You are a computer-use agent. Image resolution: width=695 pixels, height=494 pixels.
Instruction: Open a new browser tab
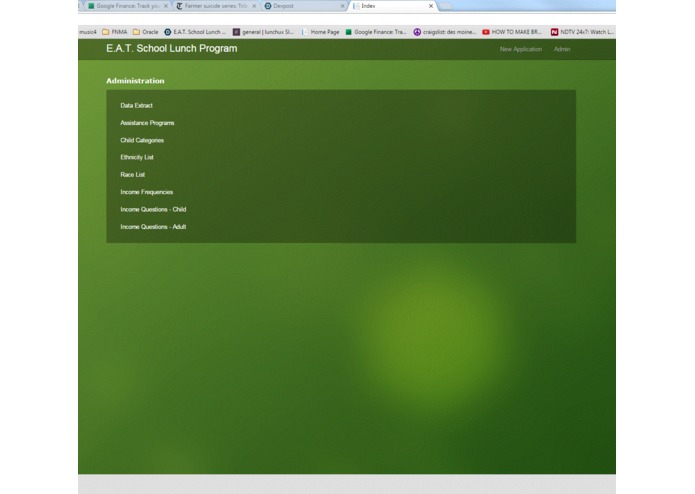[x=446, y=6]
